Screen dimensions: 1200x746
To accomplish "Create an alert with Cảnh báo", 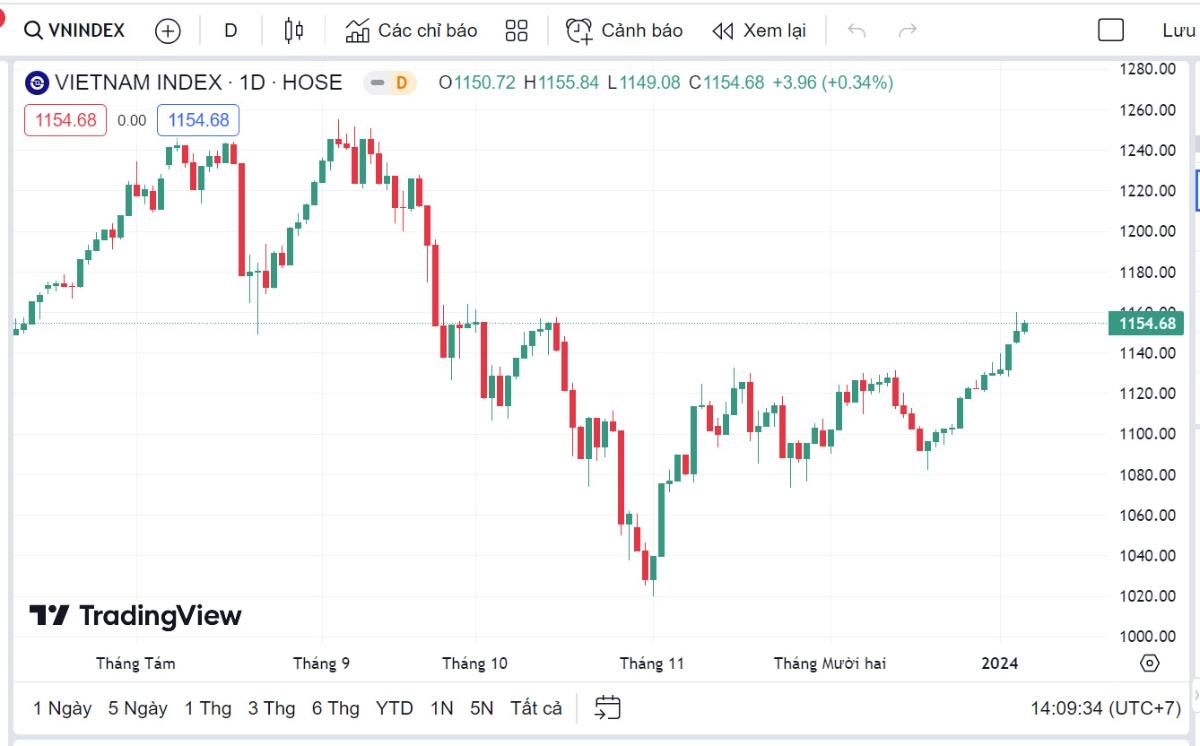I will click(x=624, y=31).
